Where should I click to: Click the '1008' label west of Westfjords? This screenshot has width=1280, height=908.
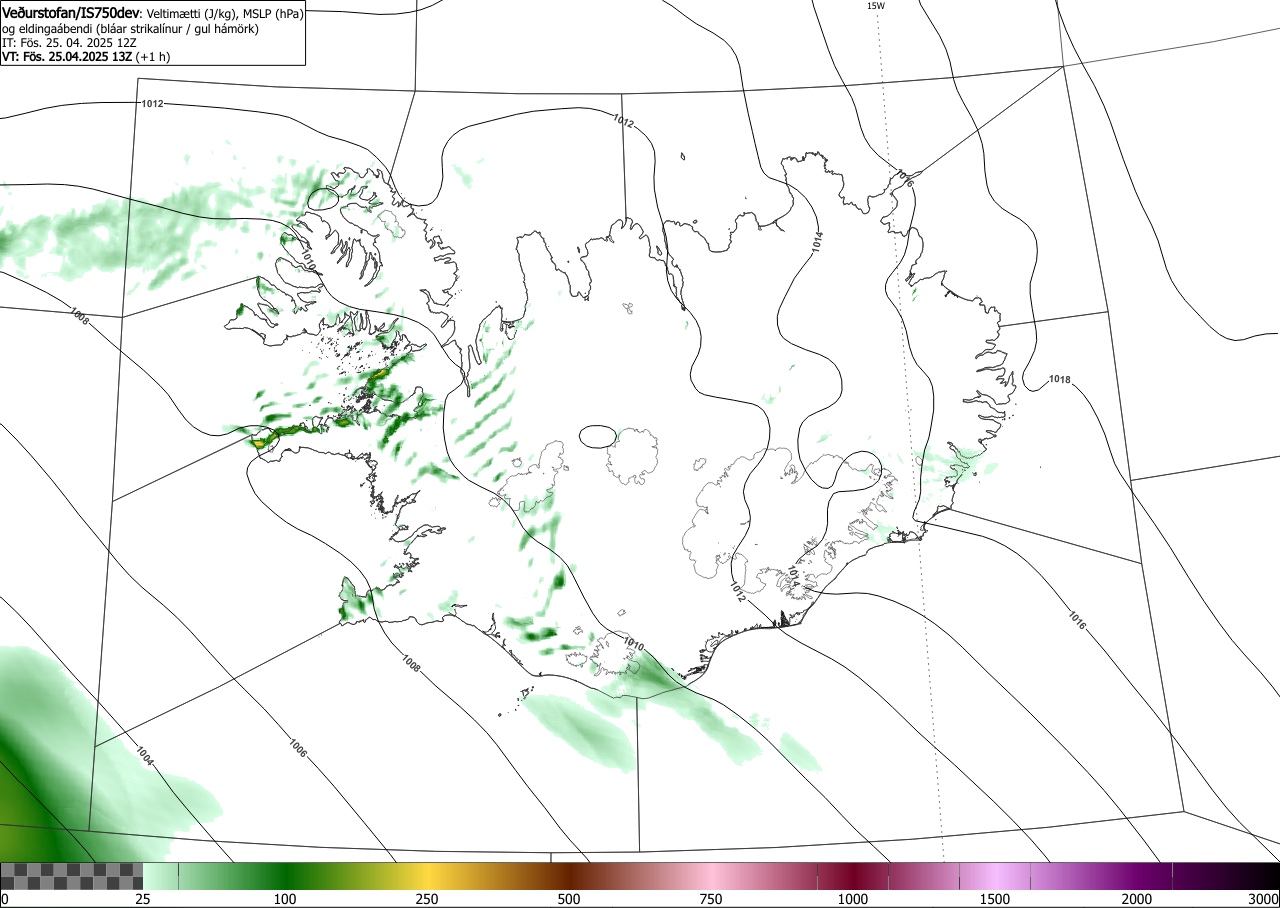point(80,318)
